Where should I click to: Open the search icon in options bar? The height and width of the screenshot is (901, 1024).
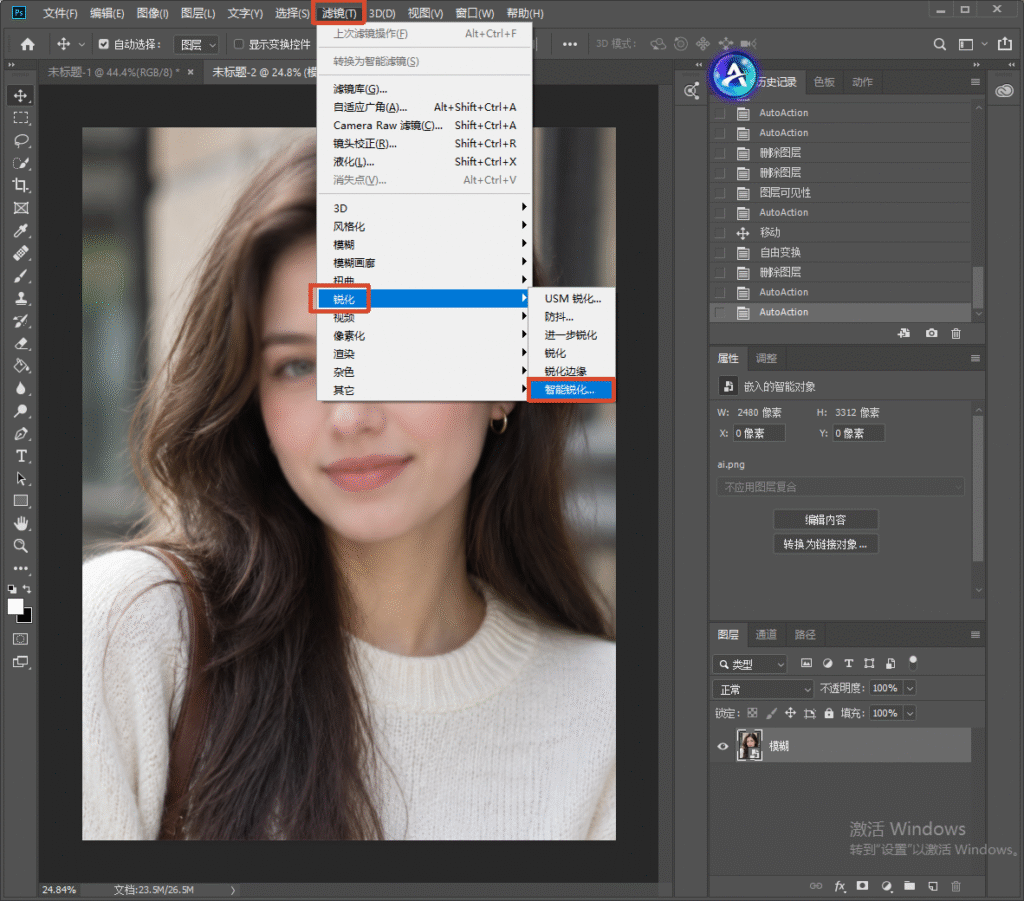[x=939, y=44]
